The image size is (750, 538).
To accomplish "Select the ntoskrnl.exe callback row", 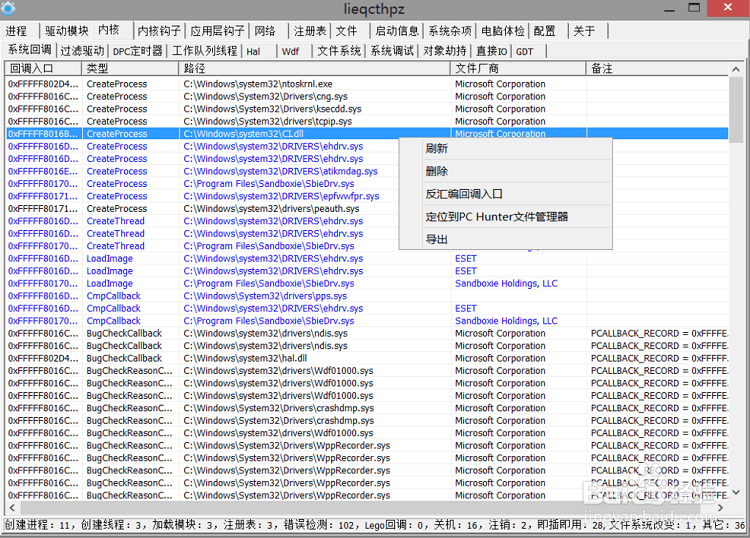I will point(258,85).
